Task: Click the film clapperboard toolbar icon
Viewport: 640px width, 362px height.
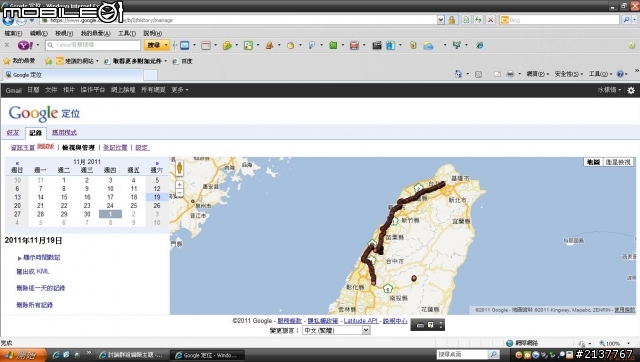Action: pos(377,45)
